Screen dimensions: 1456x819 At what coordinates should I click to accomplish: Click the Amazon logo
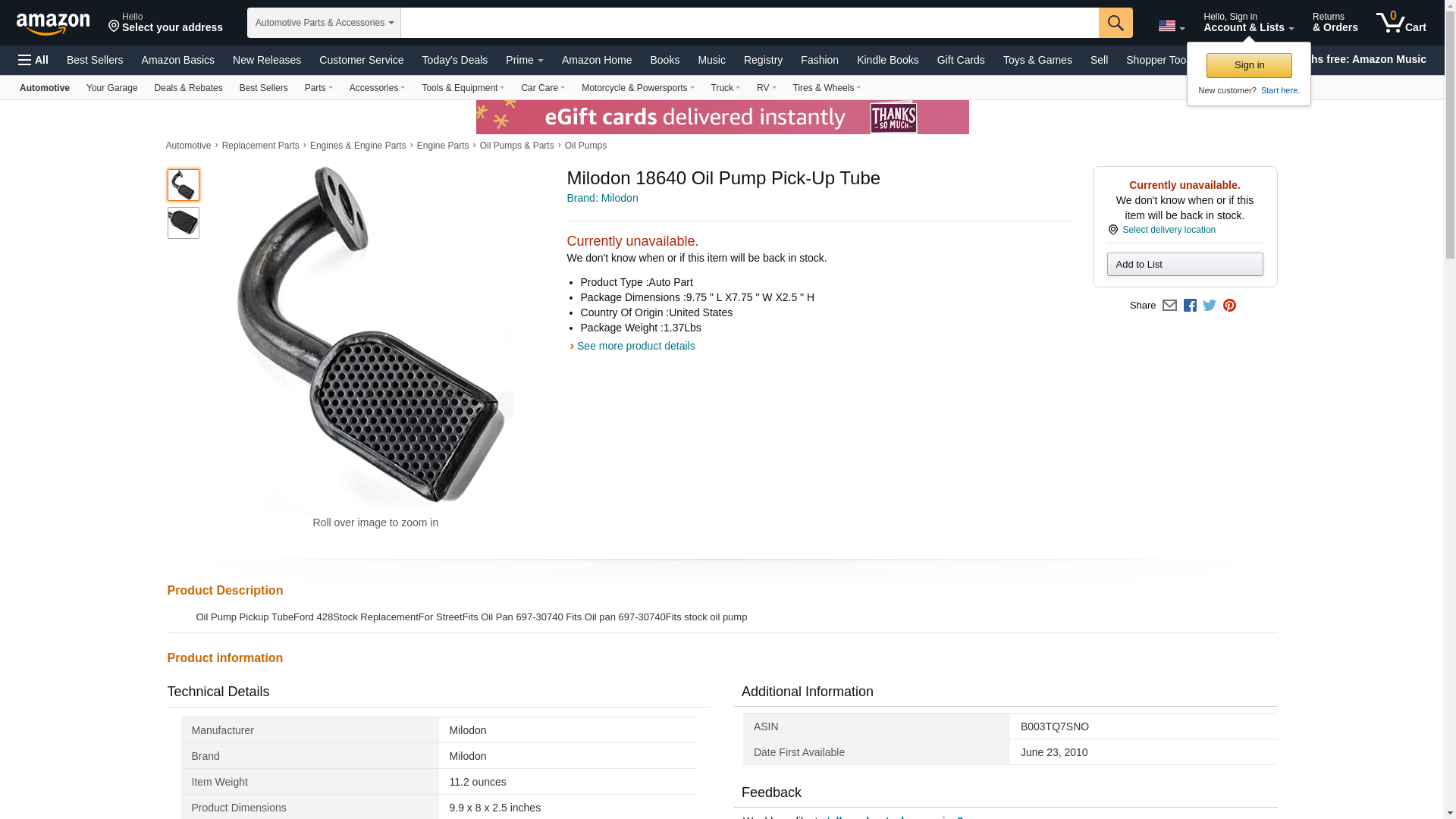point(53,24)
